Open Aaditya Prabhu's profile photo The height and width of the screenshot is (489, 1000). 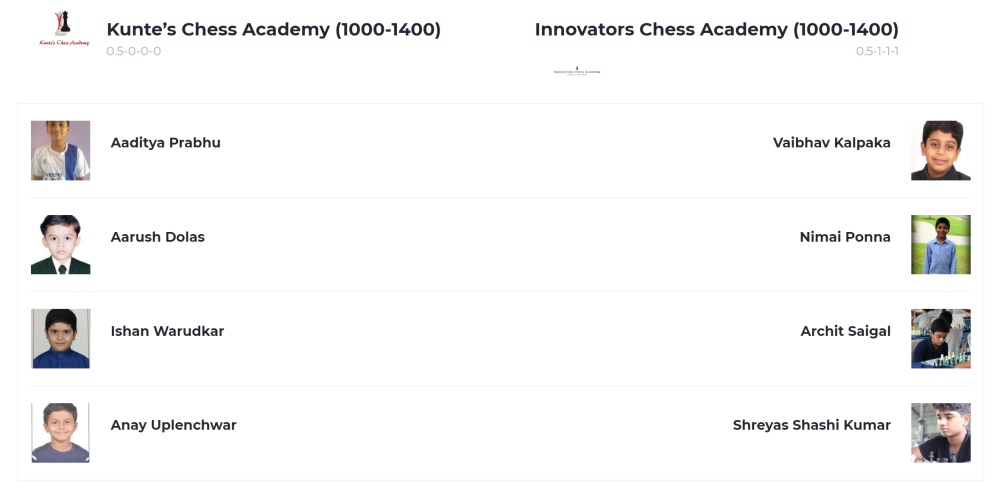60,150
